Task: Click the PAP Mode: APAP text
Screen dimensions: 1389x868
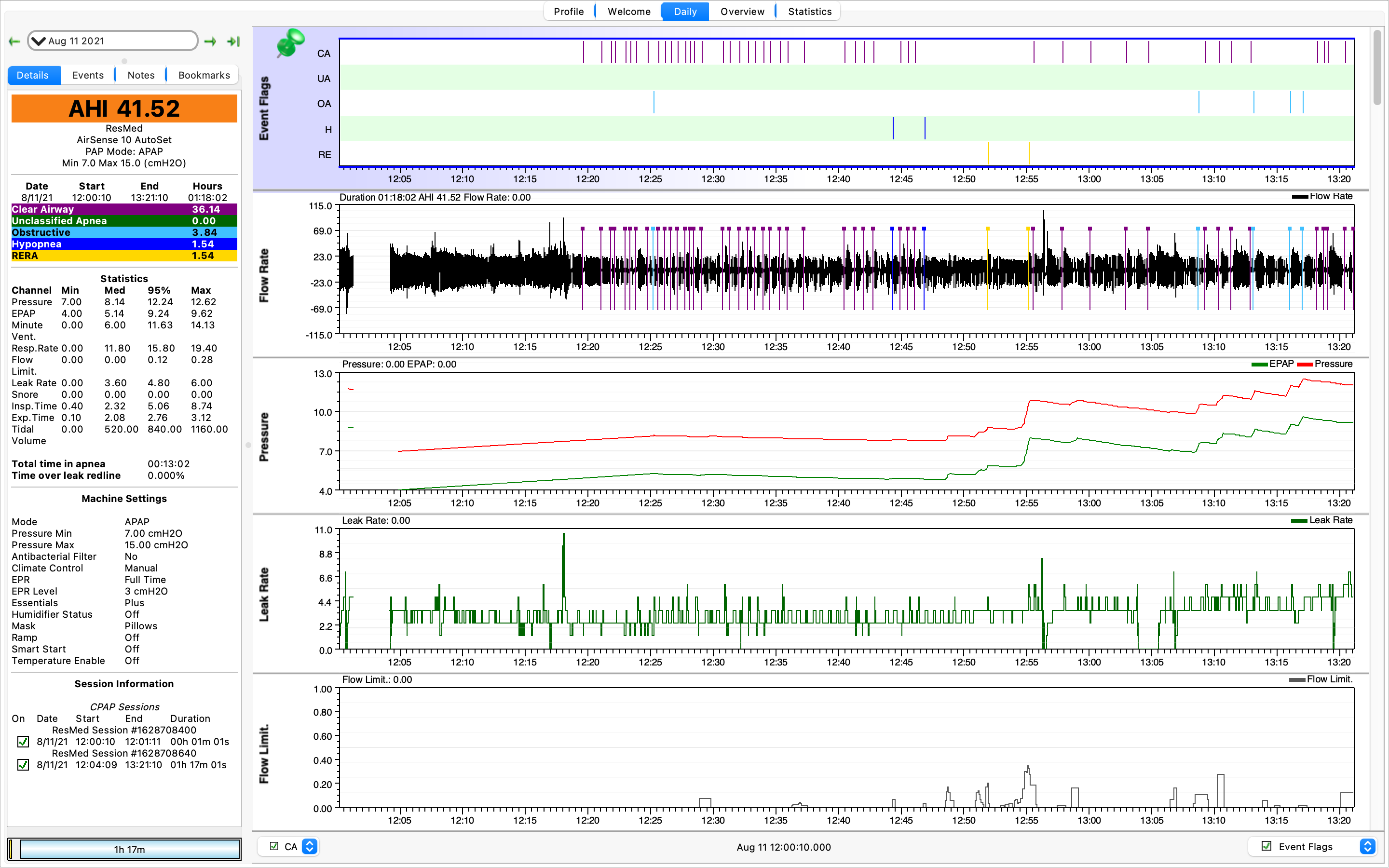Action: click(x=124, y=151)
